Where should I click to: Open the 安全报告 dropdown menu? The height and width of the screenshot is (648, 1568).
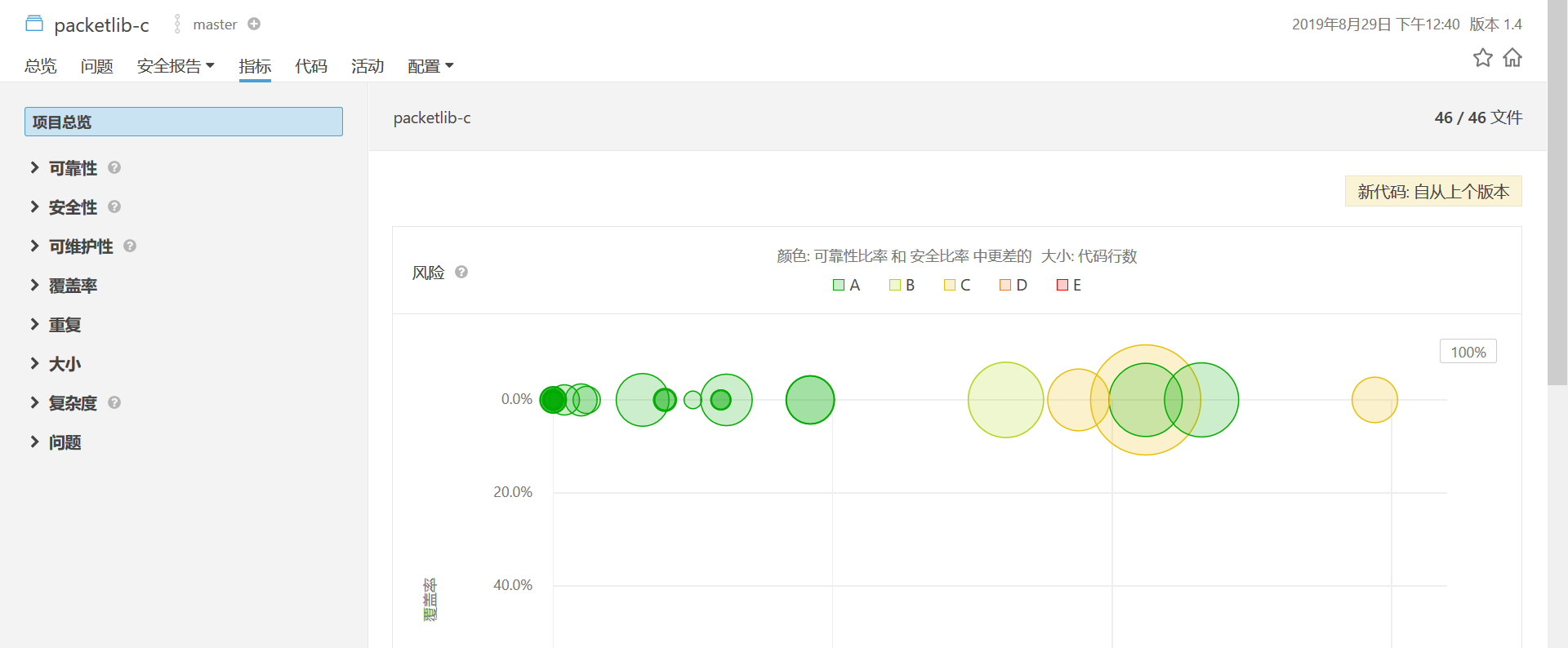pos(176,66)
